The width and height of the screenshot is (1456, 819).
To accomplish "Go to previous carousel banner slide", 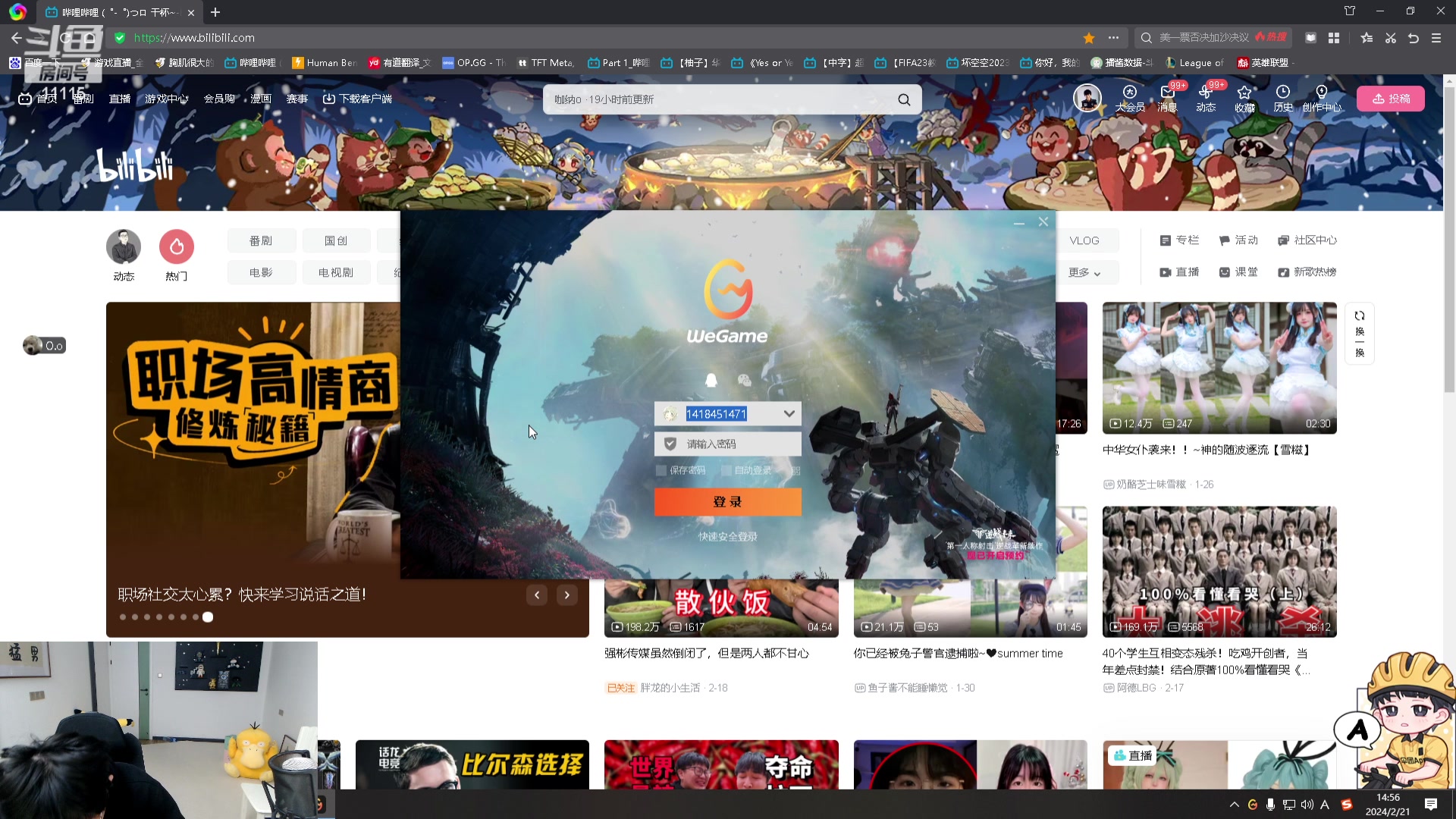I will coord(537,595).
